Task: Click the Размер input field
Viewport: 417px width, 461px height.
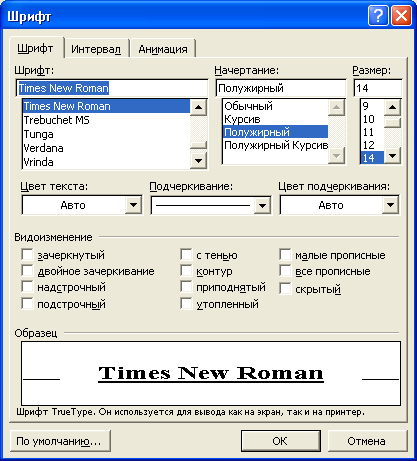Action: point(378,88)
